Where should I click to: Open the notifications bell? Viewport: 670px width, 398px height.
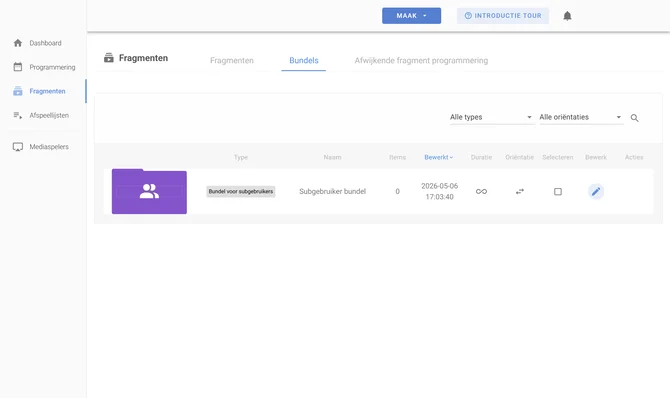click(x=567, y=16)
